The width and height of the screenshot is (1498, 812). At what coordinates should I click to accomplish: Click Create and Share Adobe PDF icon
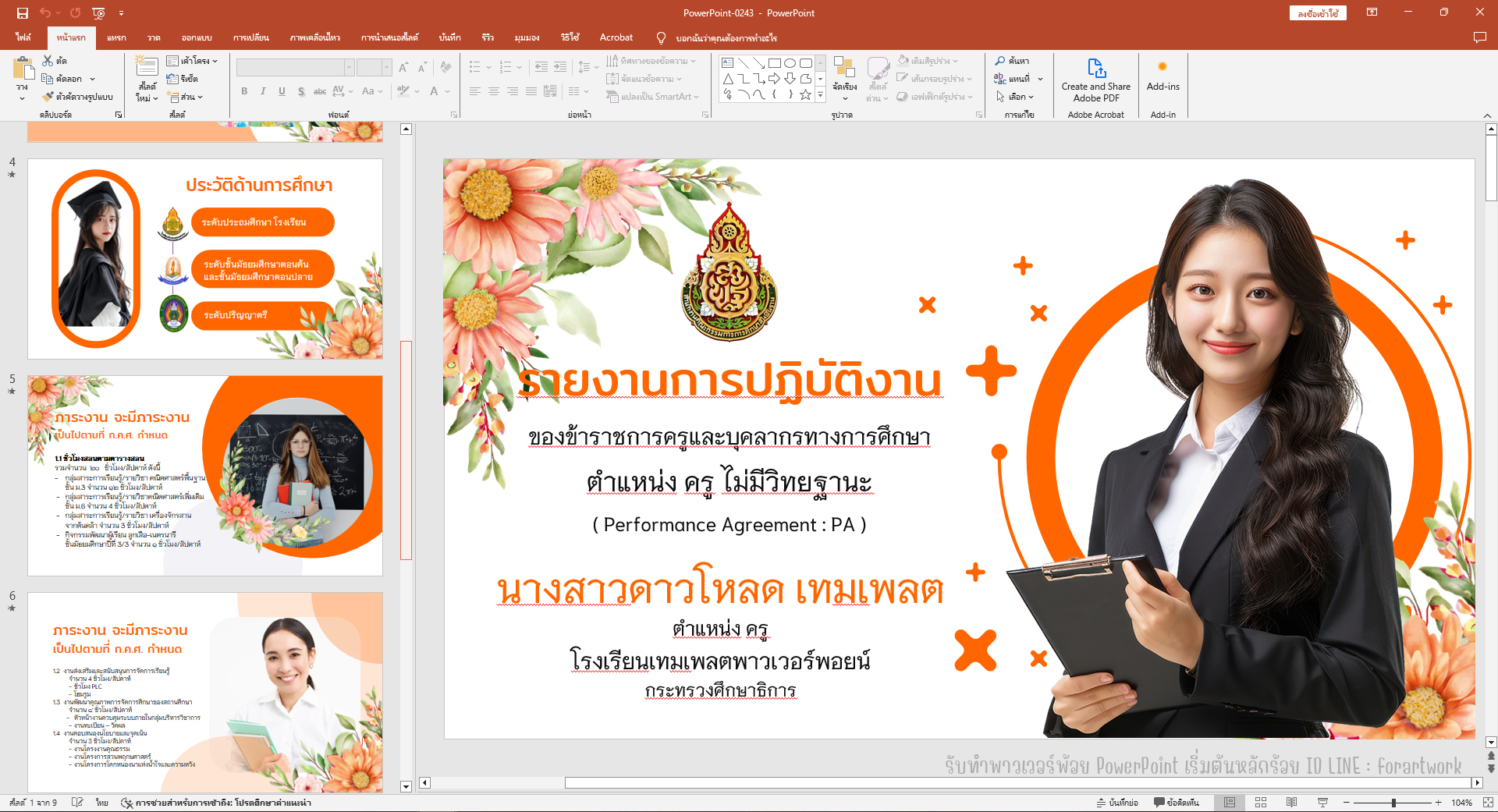[1096, 69]
